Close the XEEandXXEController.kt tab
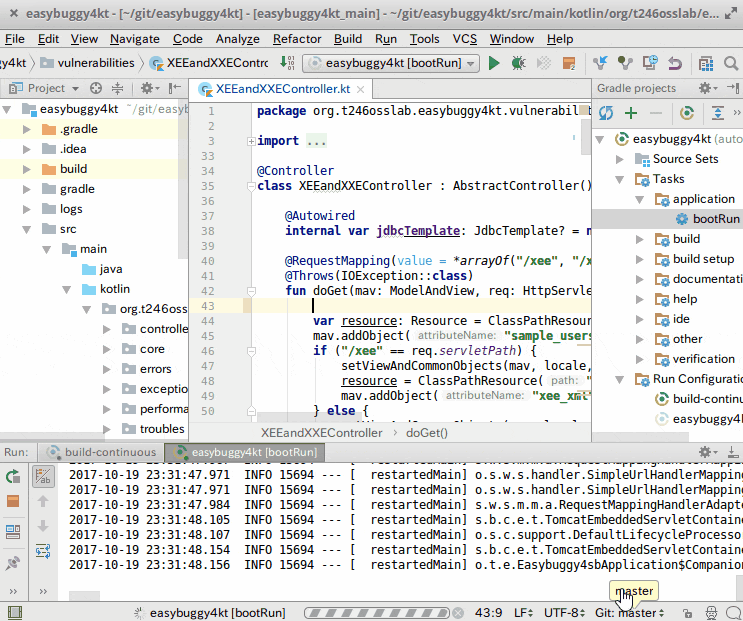 coord(361,90)
